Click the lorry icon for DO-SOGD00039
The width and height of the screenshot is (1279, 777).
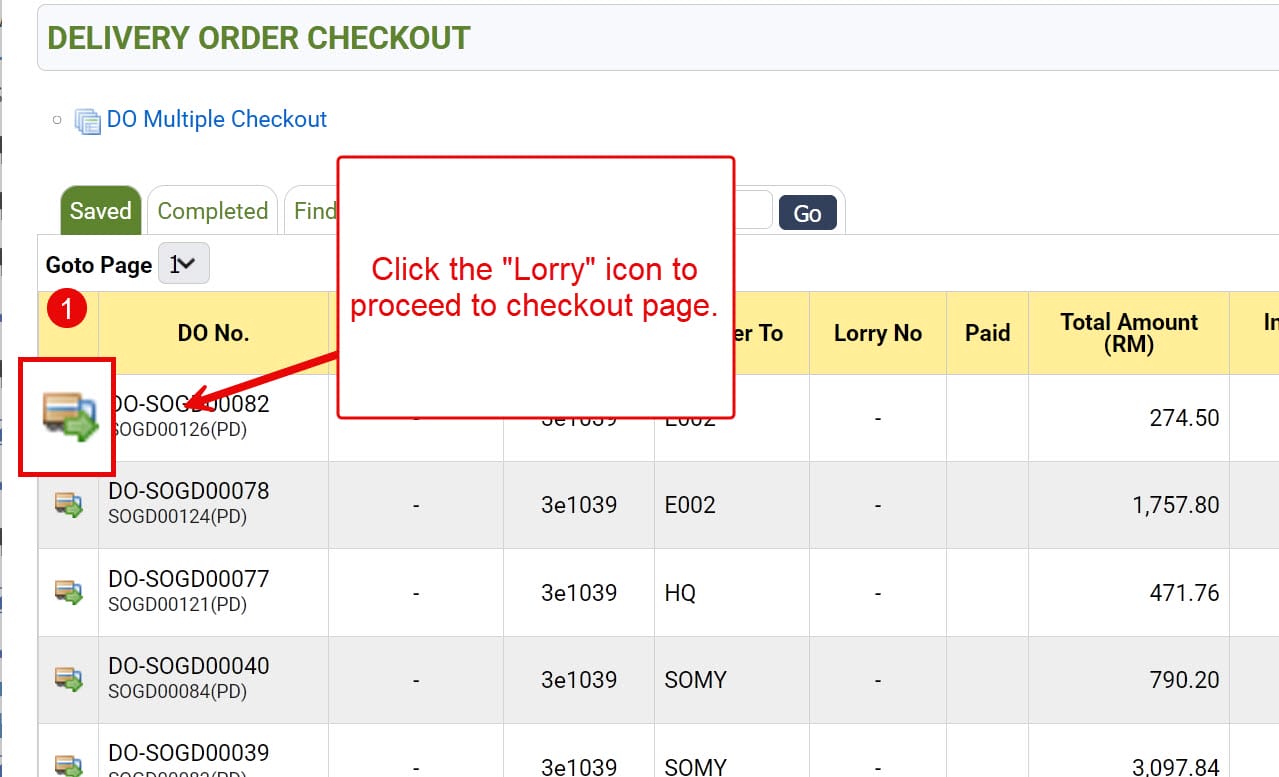click(68, 765)
